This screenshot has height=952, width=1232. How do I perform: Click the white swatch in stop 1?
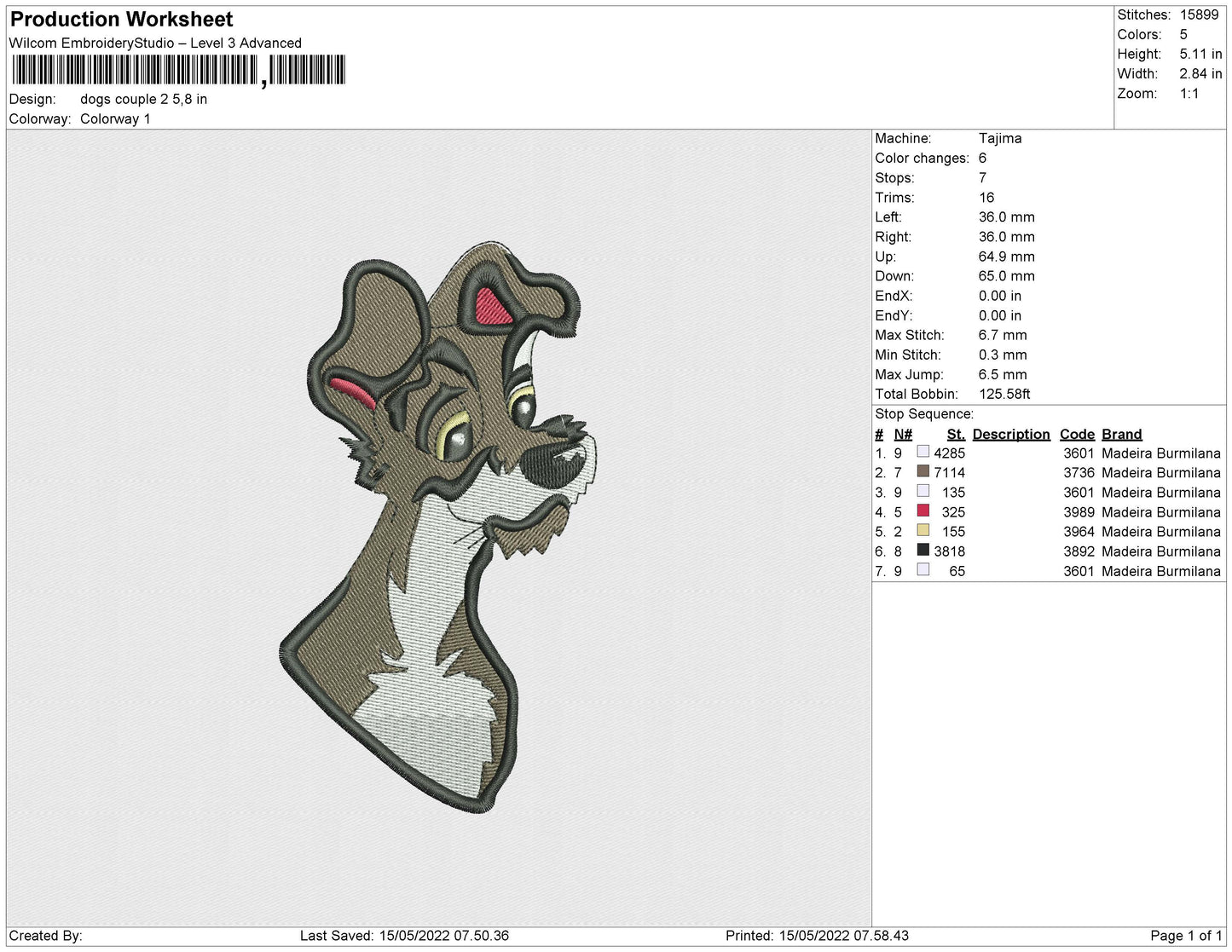923,452
